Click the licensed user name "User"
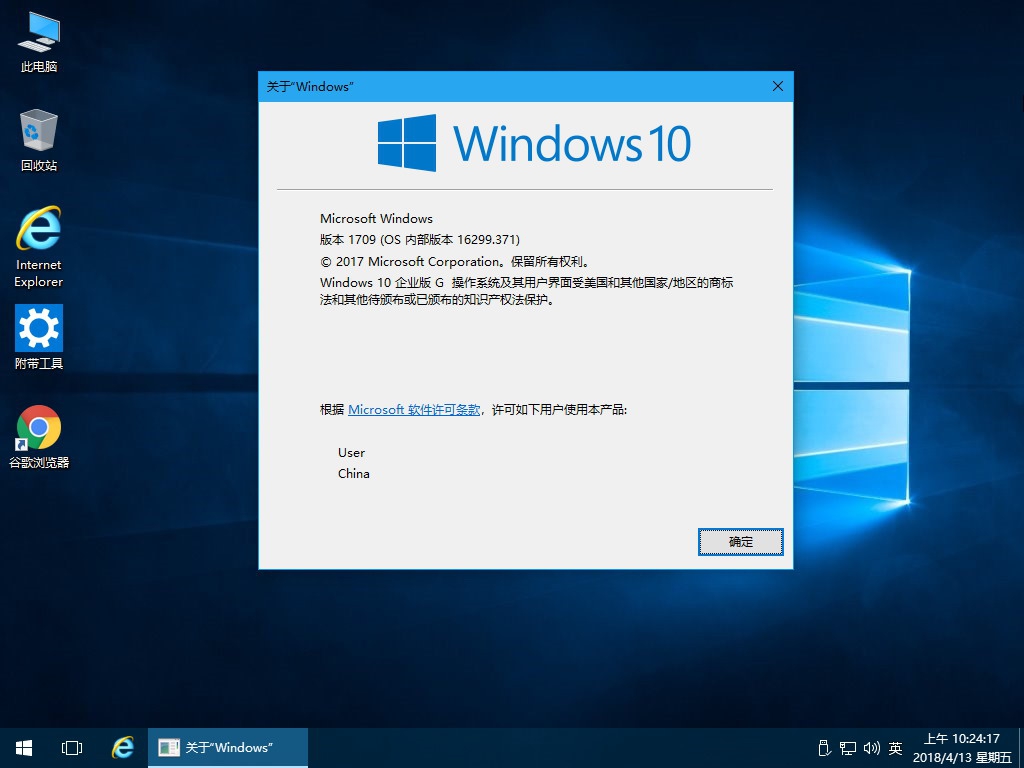 point(351,453)
